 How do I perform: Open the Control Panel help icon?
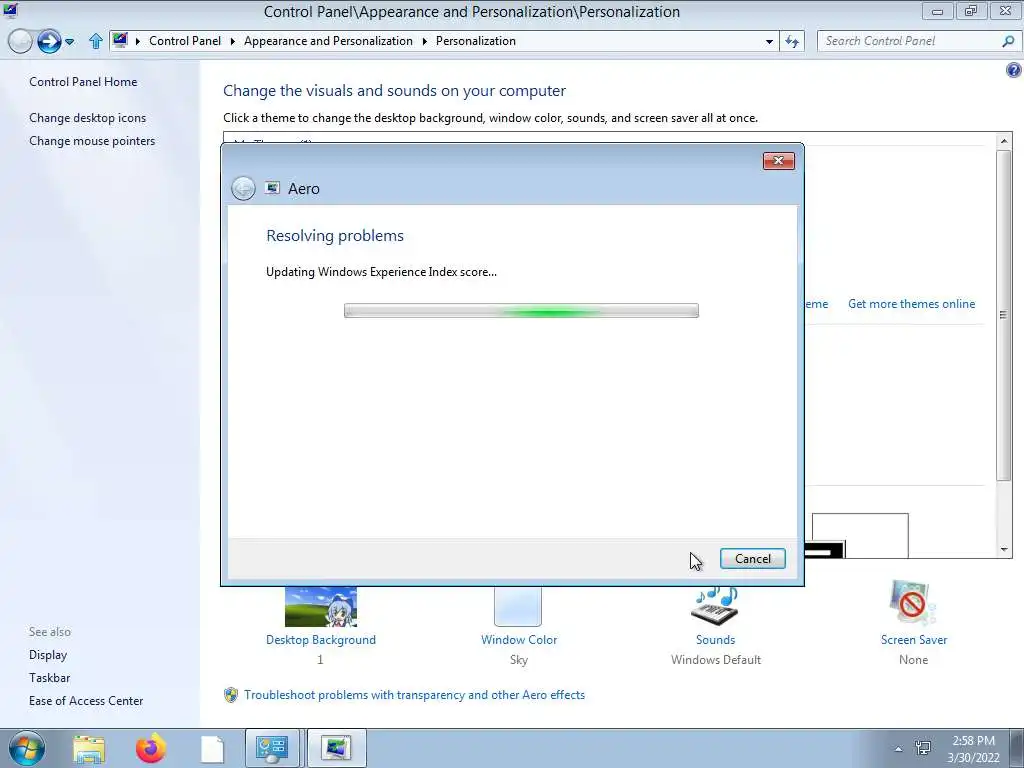click(x=1014, y=70)
